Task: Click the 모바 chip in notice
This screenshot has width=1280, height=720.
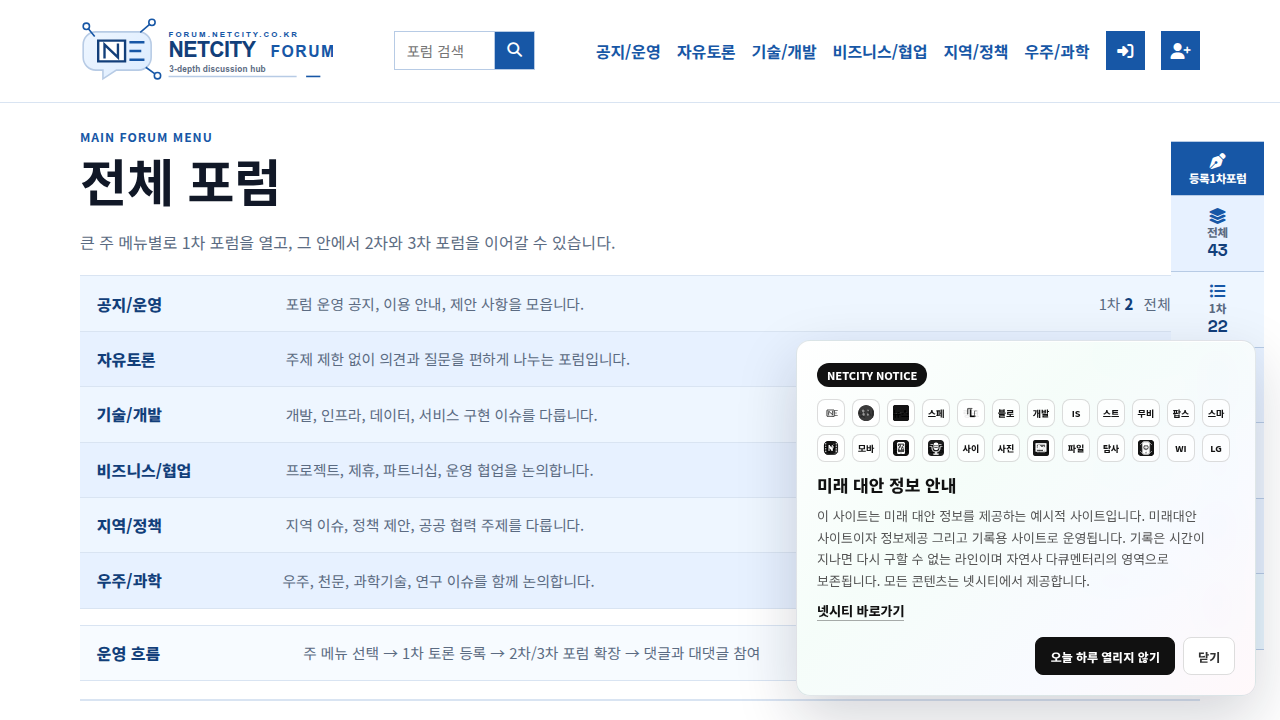Action: pos(866,448)
